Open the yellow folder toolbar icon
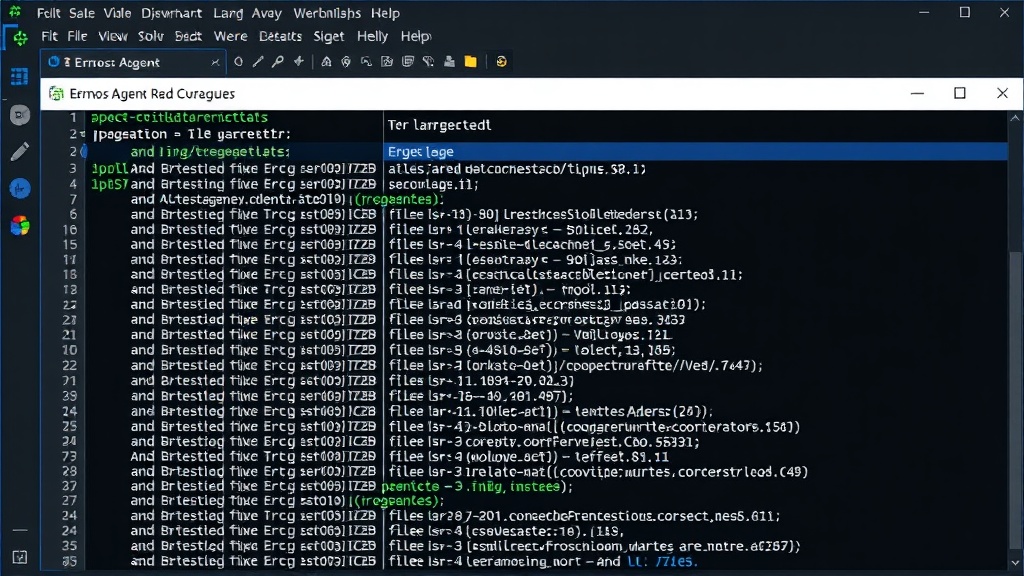Image resolution: width=1024 pixels, height=576 pixels. 470,61
